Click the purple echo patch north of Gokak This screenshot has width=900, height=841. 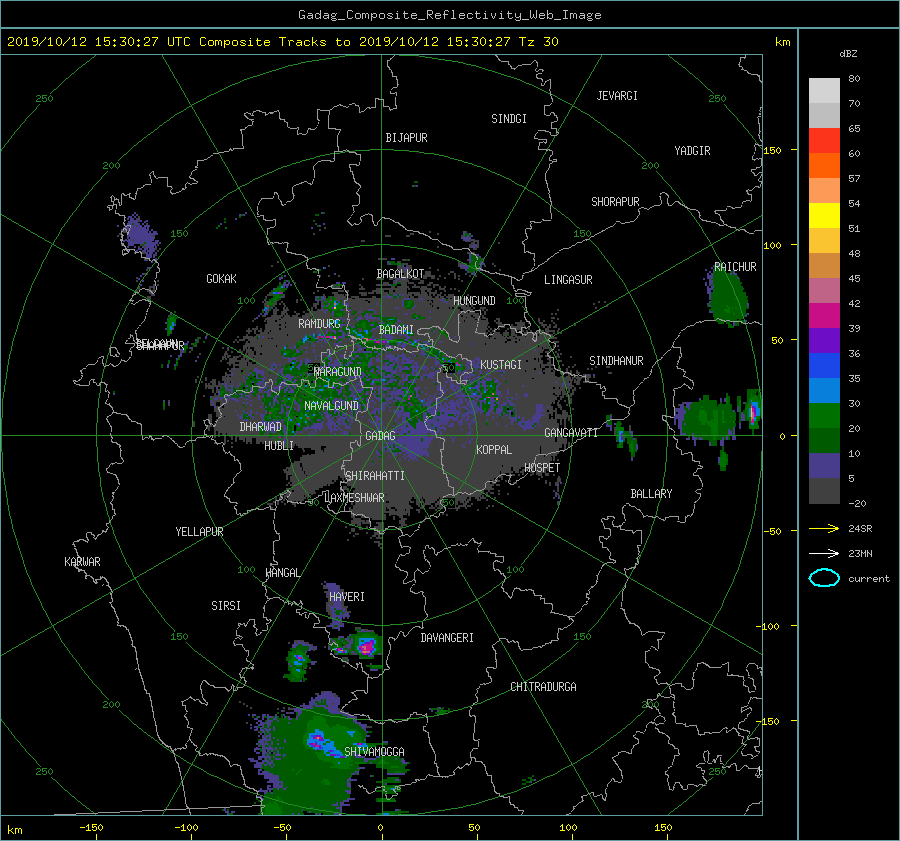click(138, 236)
